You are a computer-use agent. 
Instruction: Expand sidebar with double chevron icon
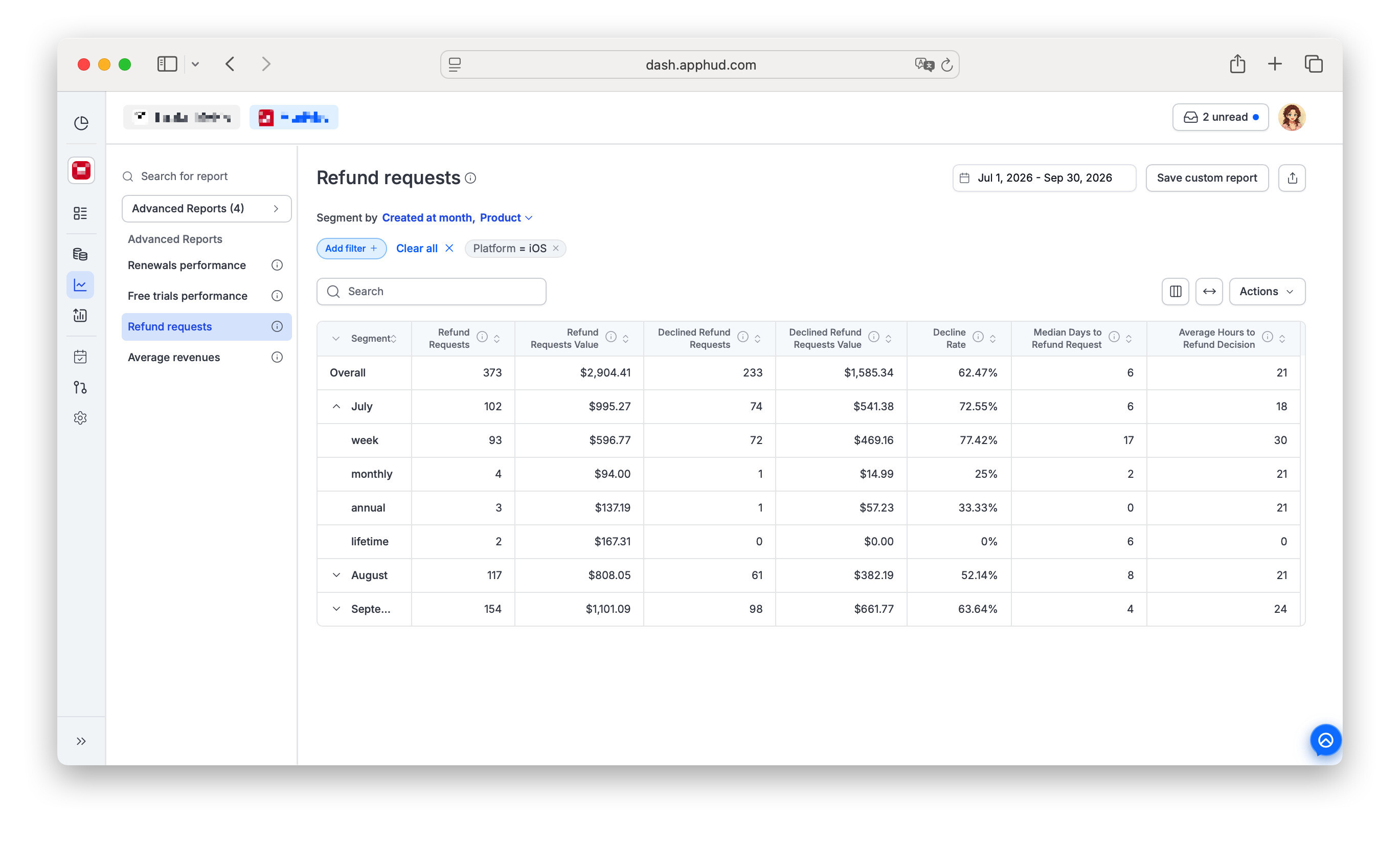[81, 742]
